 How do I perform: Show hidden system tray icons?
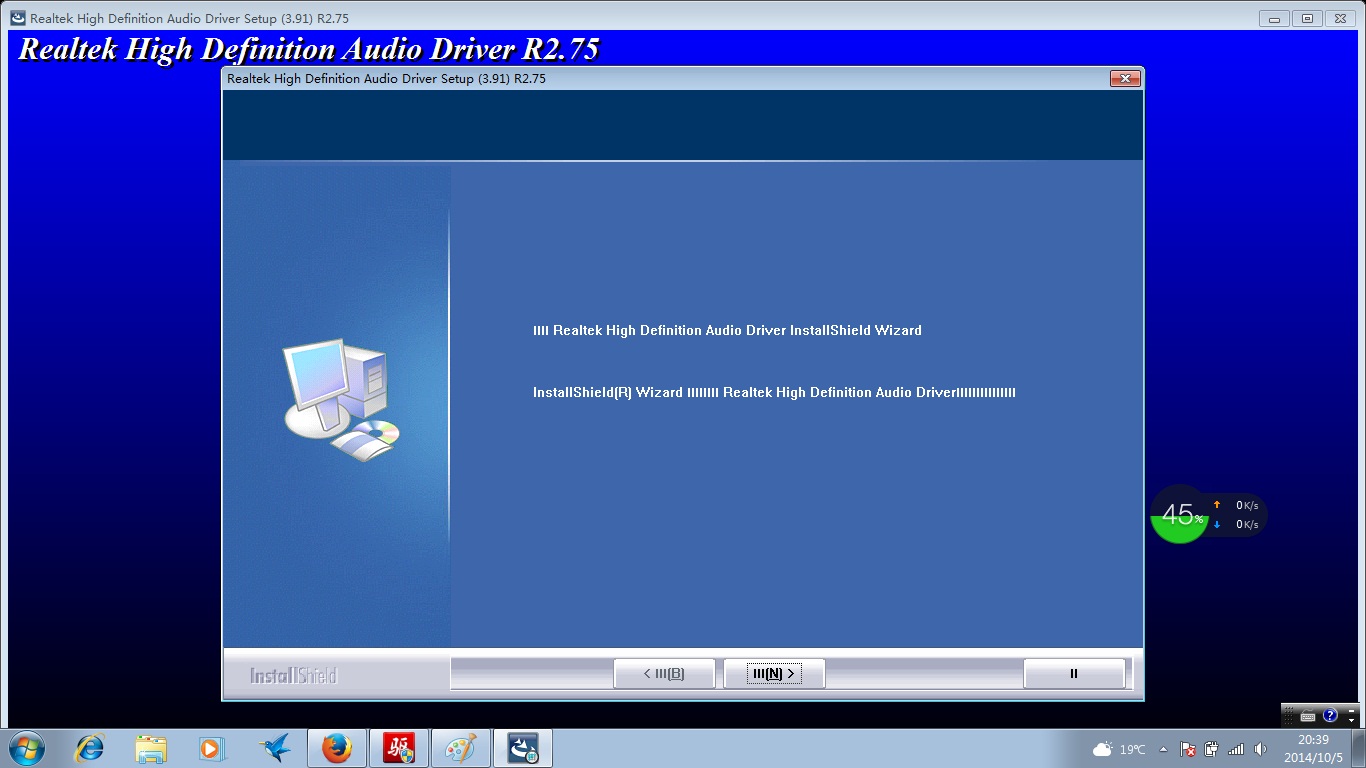(x=1163, y=749)
